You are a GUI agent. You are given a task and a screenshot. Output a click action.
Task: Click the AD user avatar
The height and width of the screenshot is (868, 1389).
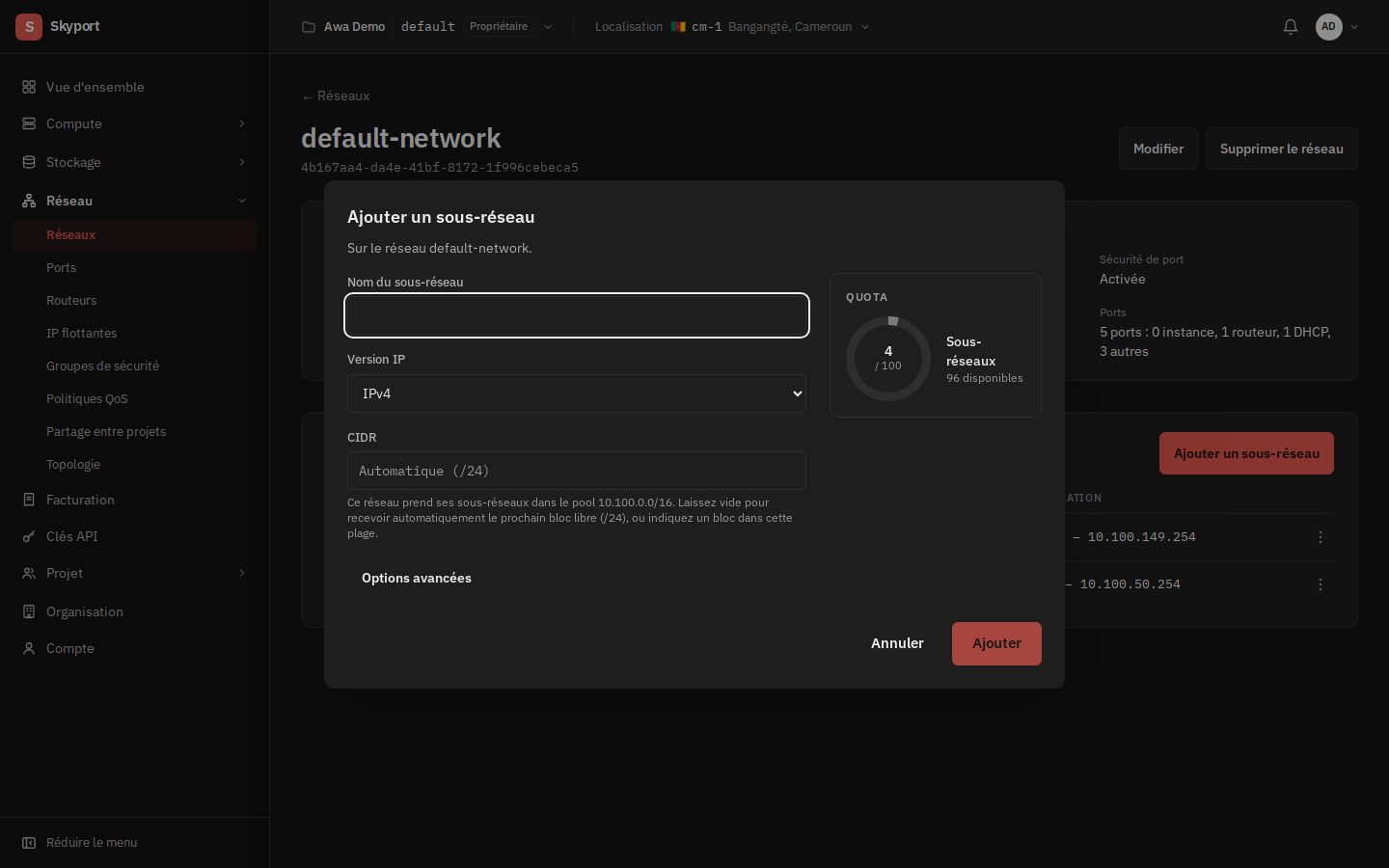[x=1329, y=27]
